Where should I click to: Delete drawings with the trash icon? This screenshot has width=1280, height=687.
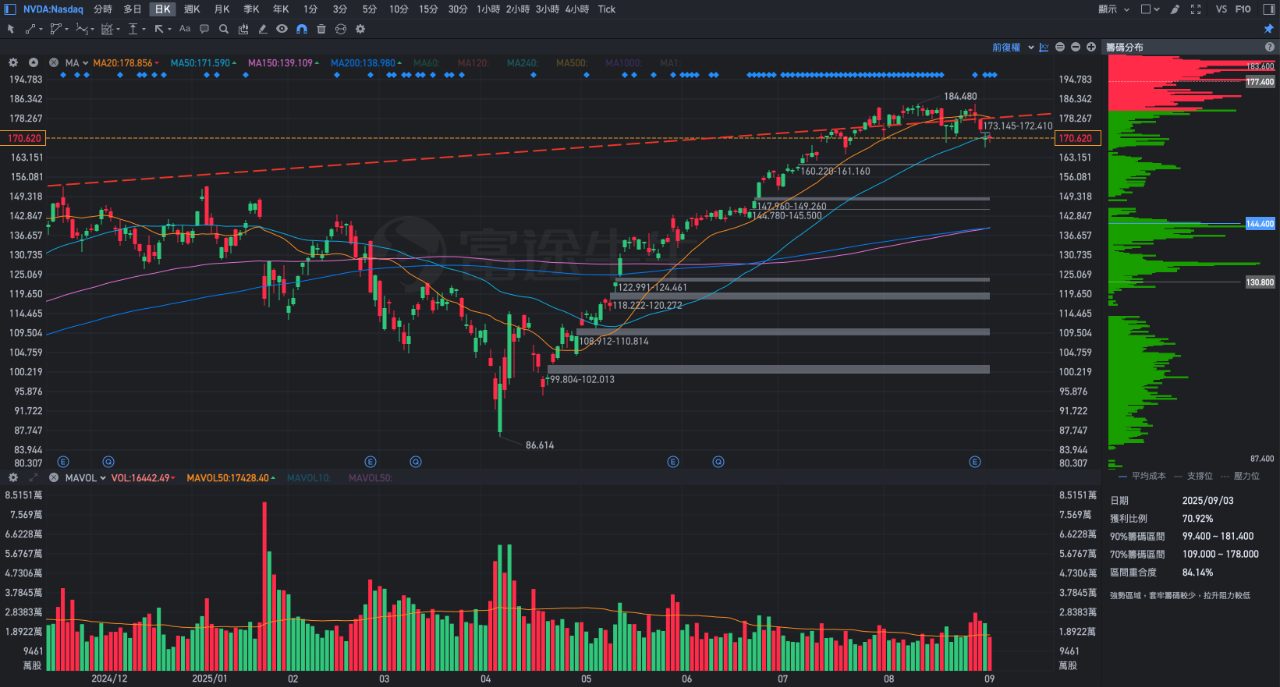pyautogui.click(x=321, y=29)
